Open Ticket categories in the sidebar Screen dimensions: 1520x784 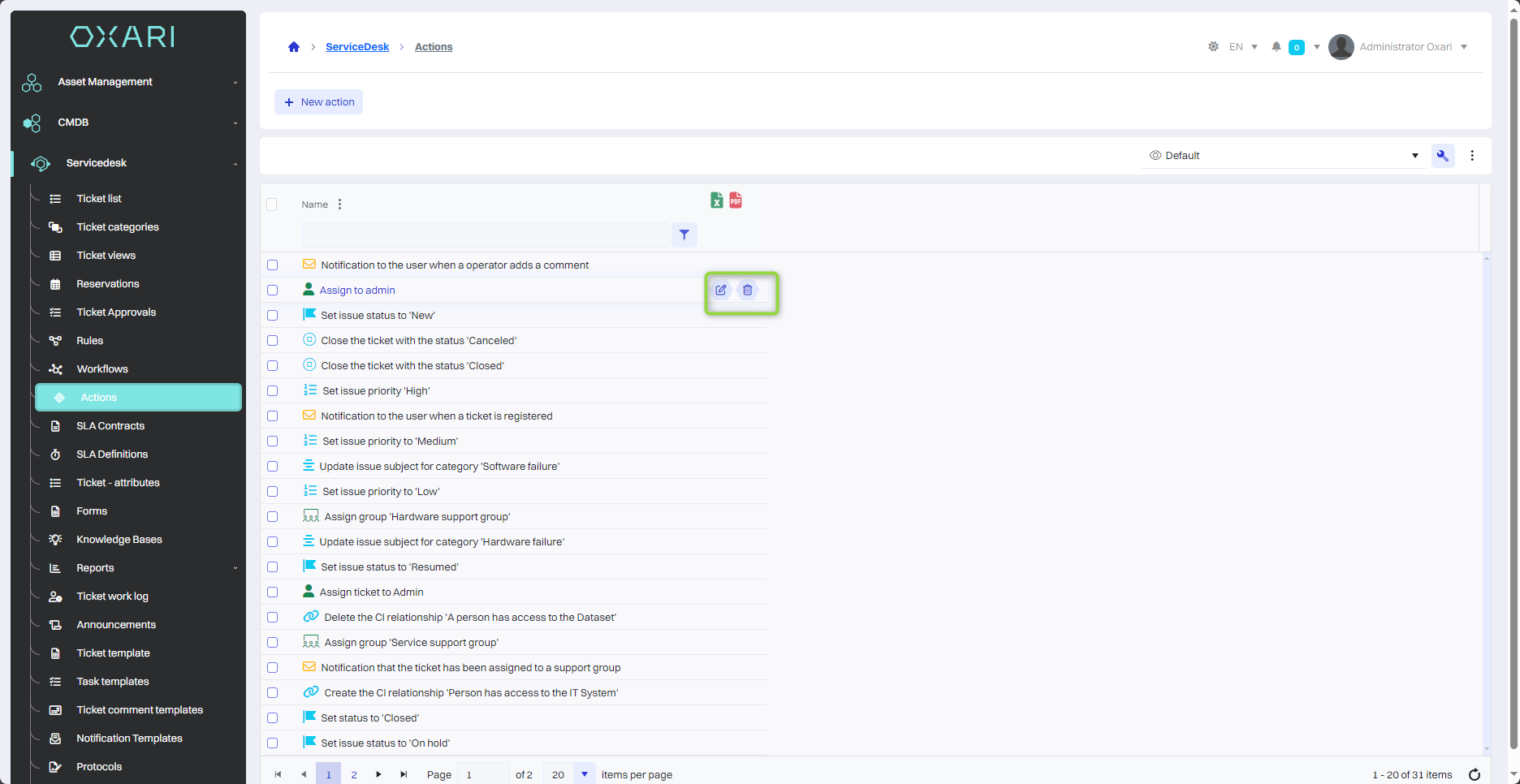click(x=118, y=227)
